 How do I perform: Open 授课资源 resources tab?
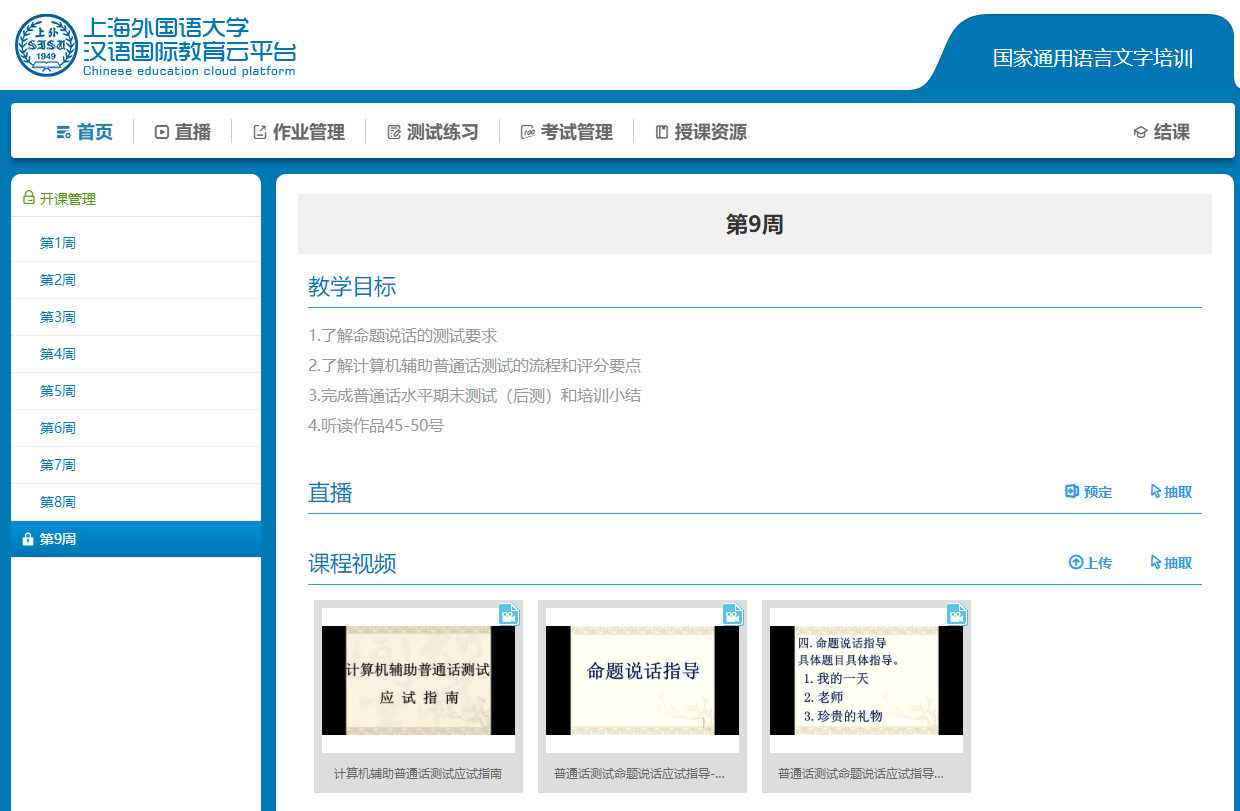[700, 132]
